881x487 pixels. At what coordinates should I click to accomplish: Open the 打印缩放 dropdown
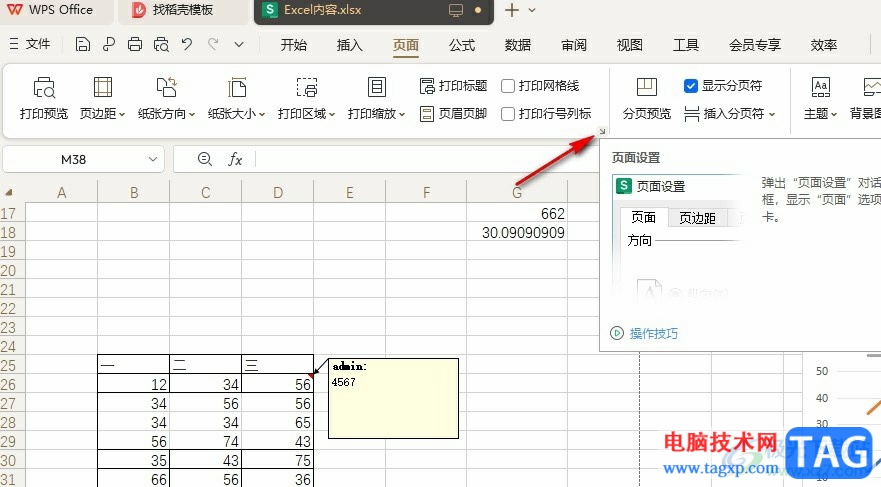click(x=376, y=98)
